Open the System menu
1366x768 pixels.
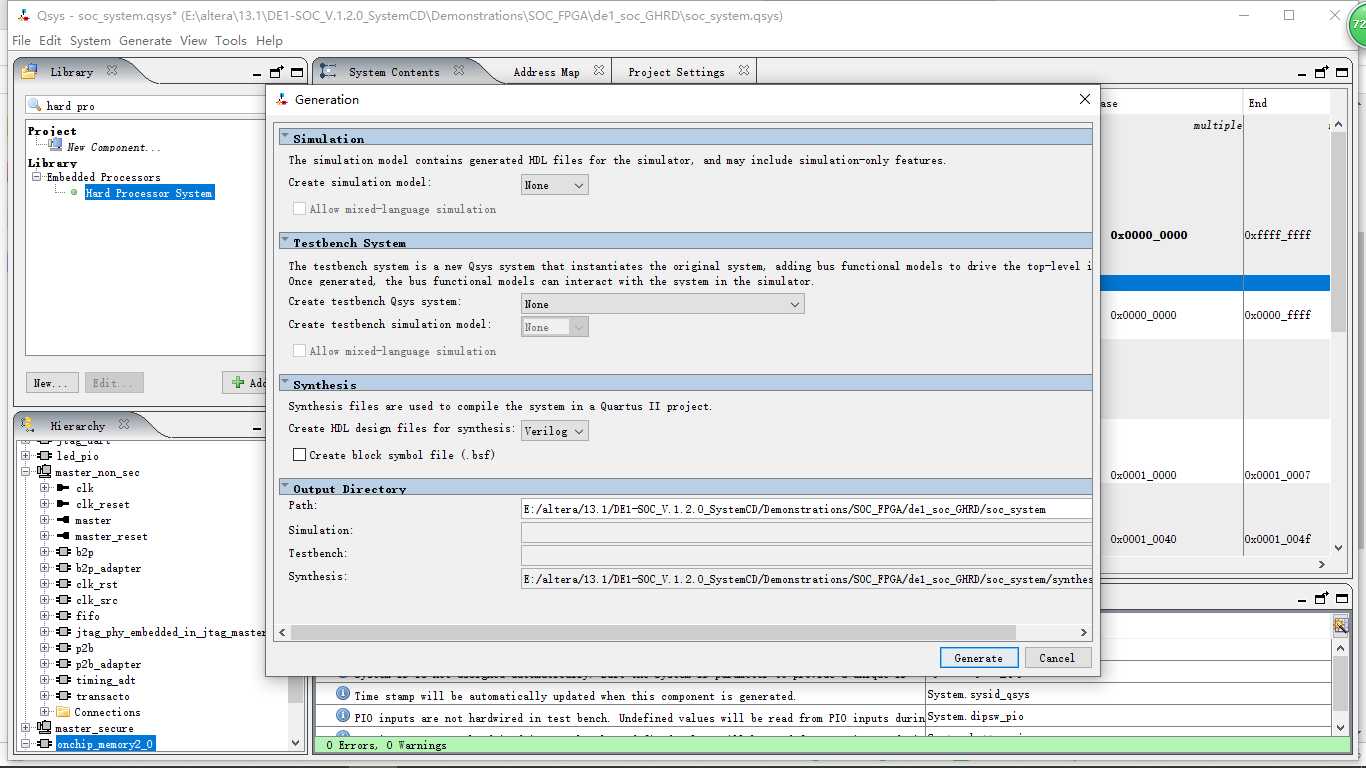point(90,41)
